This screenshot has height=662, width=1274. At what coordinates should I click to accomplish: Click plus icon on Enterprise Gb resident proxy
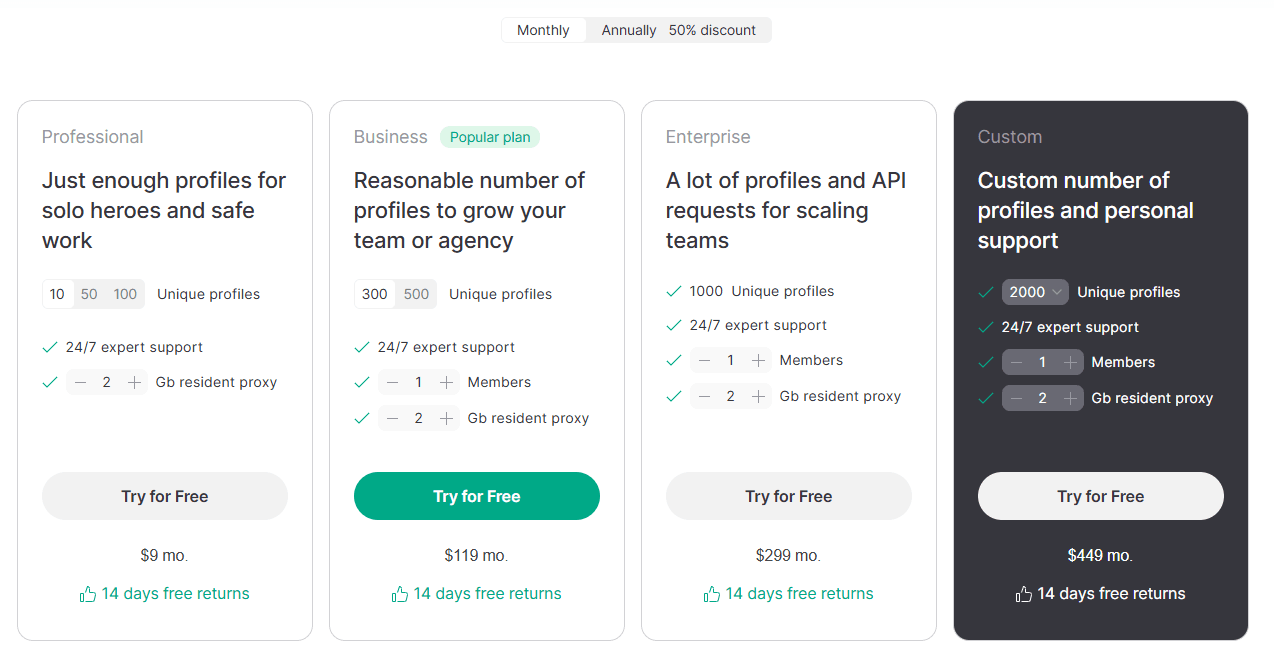pyautogui.click(x=758, y=396)
